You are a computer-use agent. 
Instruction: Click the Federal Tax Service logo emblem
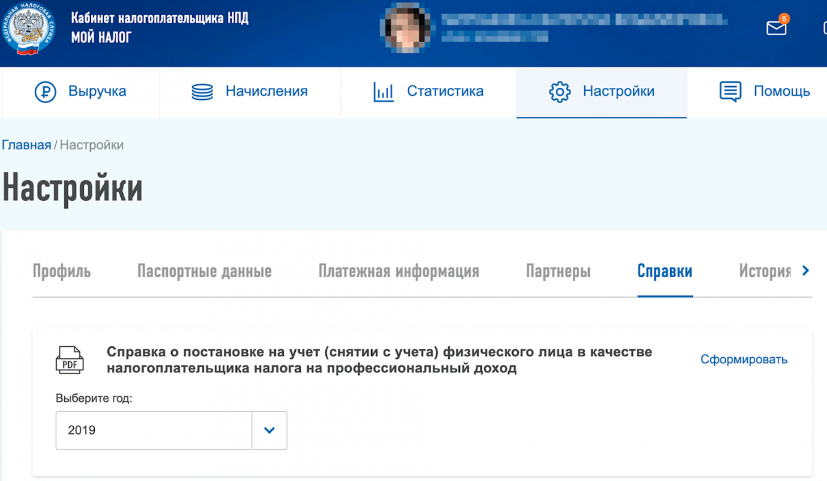point(30,30)
